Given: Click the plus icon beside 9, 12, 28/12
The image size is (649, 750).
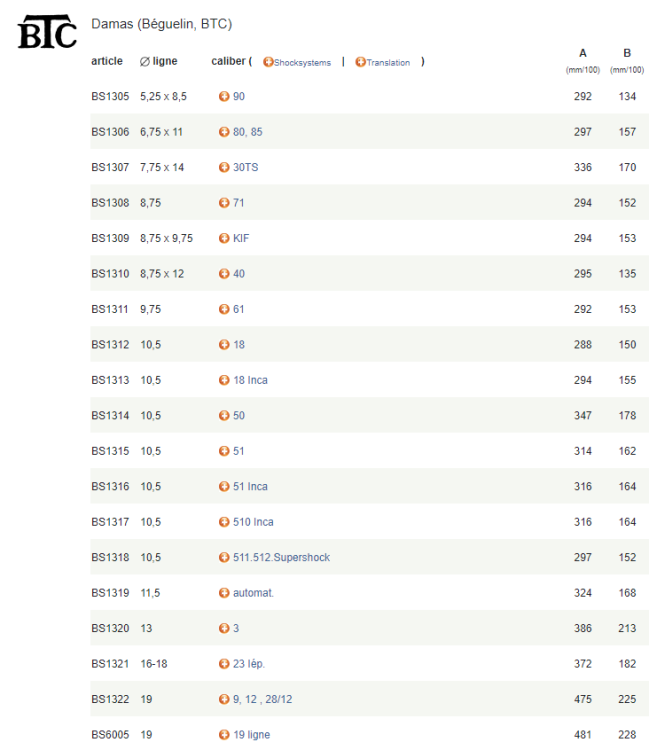Looking at the screenshot, I should point(224,699).
